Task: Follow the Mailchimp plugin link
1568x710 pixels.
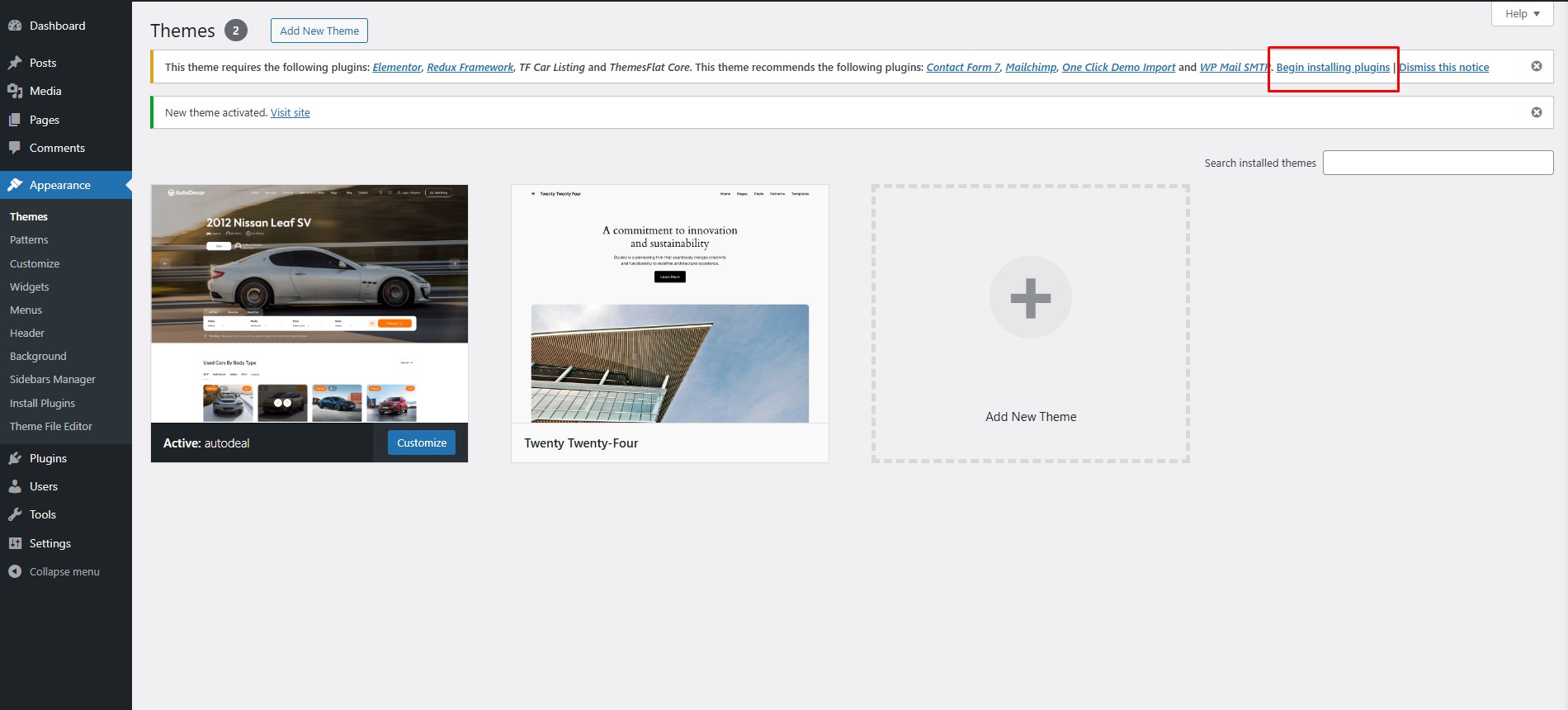Action: coord(1031,67)
